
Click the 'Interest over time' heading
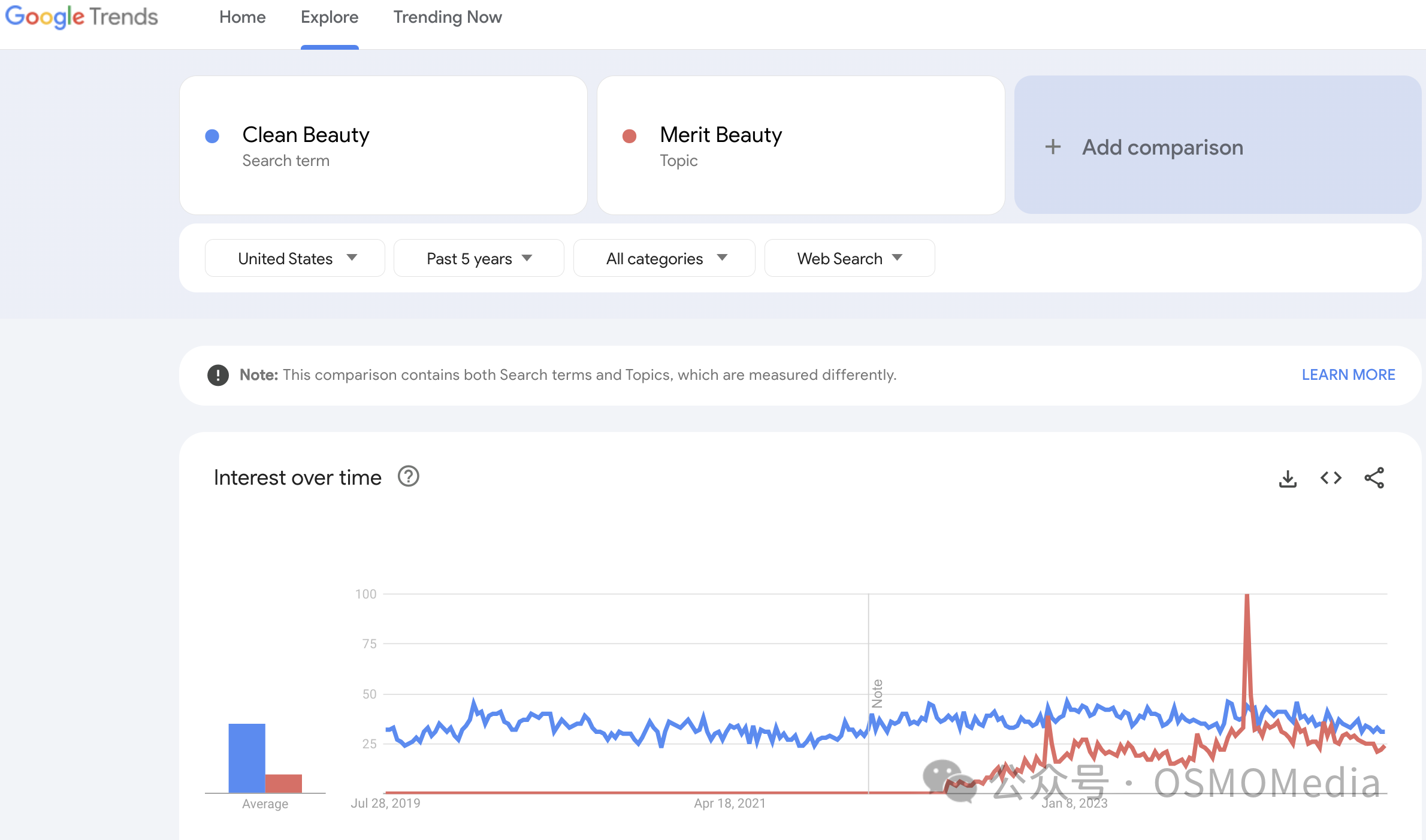[297, 478]
